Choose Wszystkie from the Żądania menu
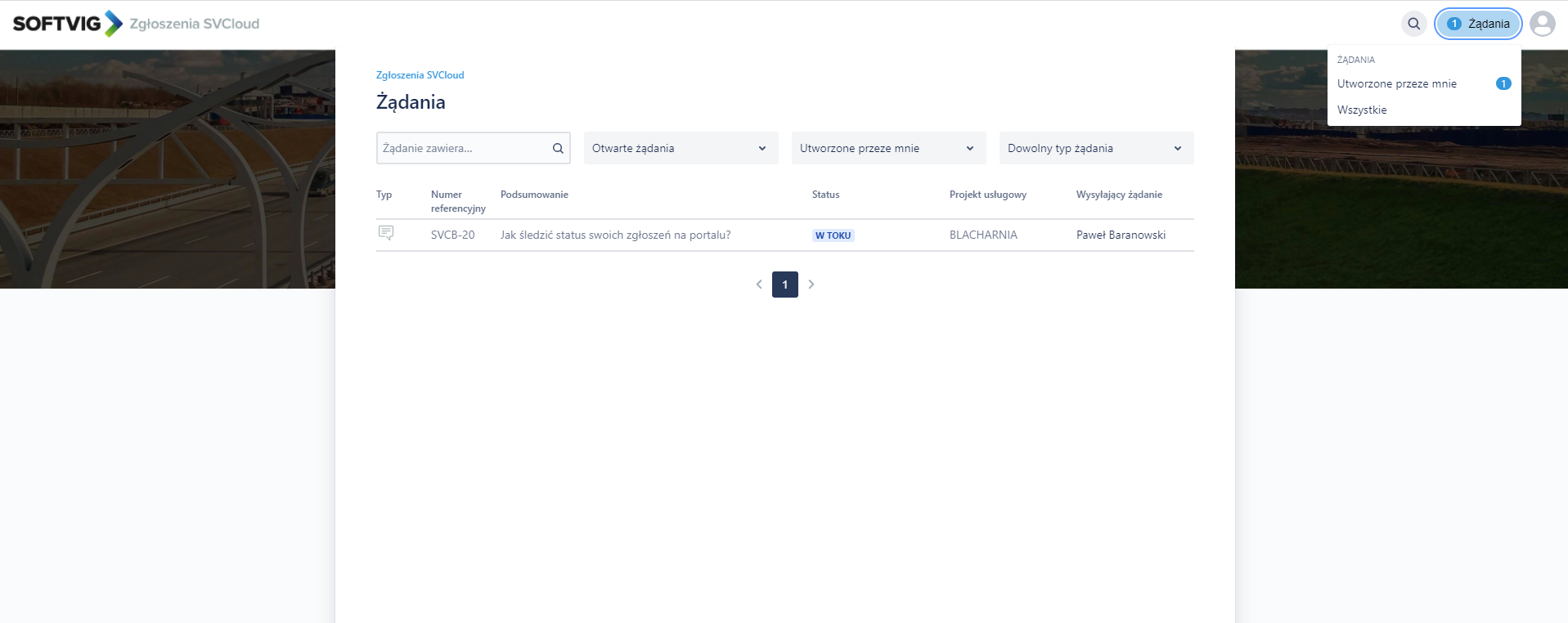The width and height of the screenshot is (1568, 623). (x=1362, y=110)
